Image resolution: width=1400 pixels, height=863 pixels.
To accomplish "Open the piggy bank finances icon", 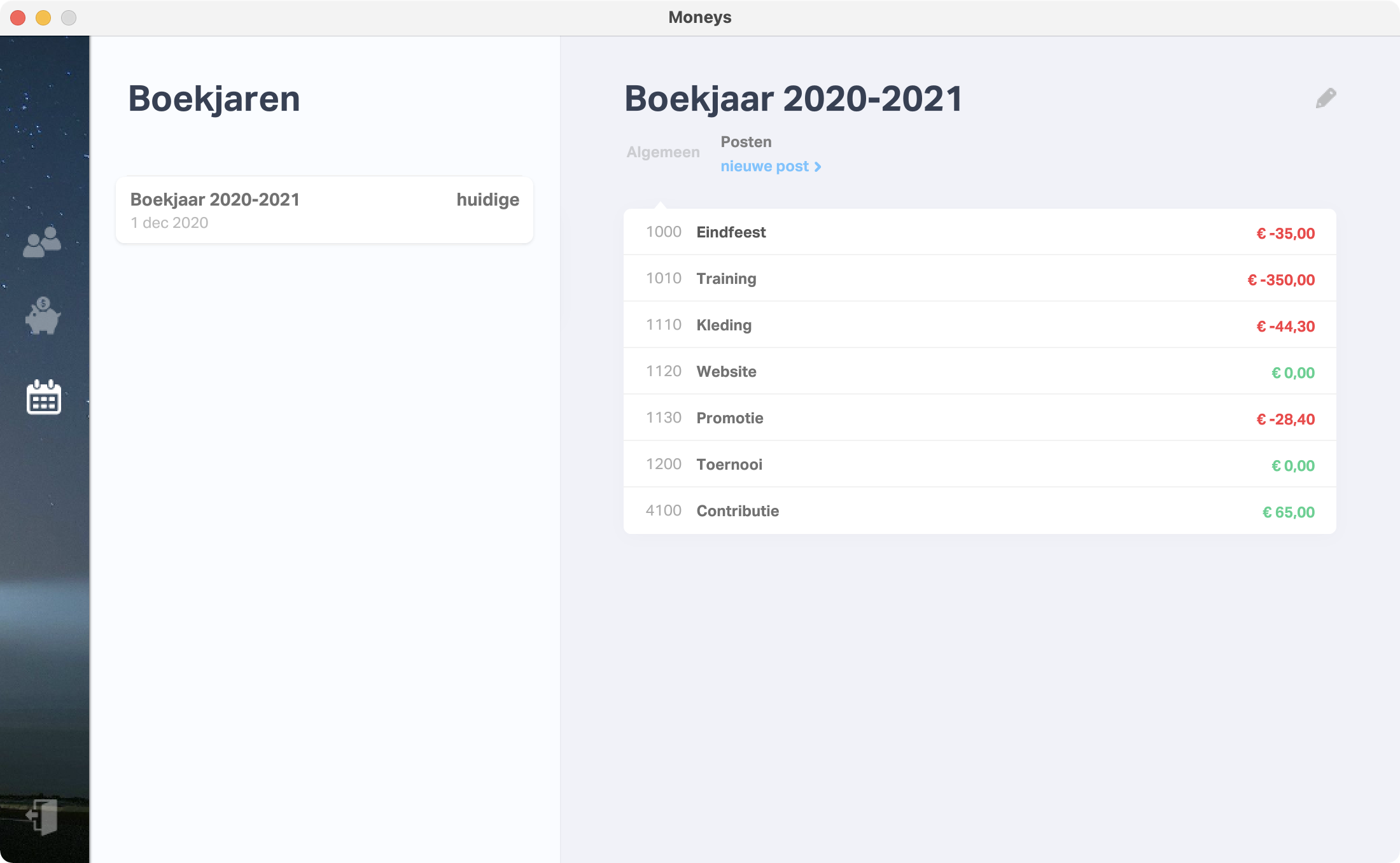I will click(x=43, y=316).
